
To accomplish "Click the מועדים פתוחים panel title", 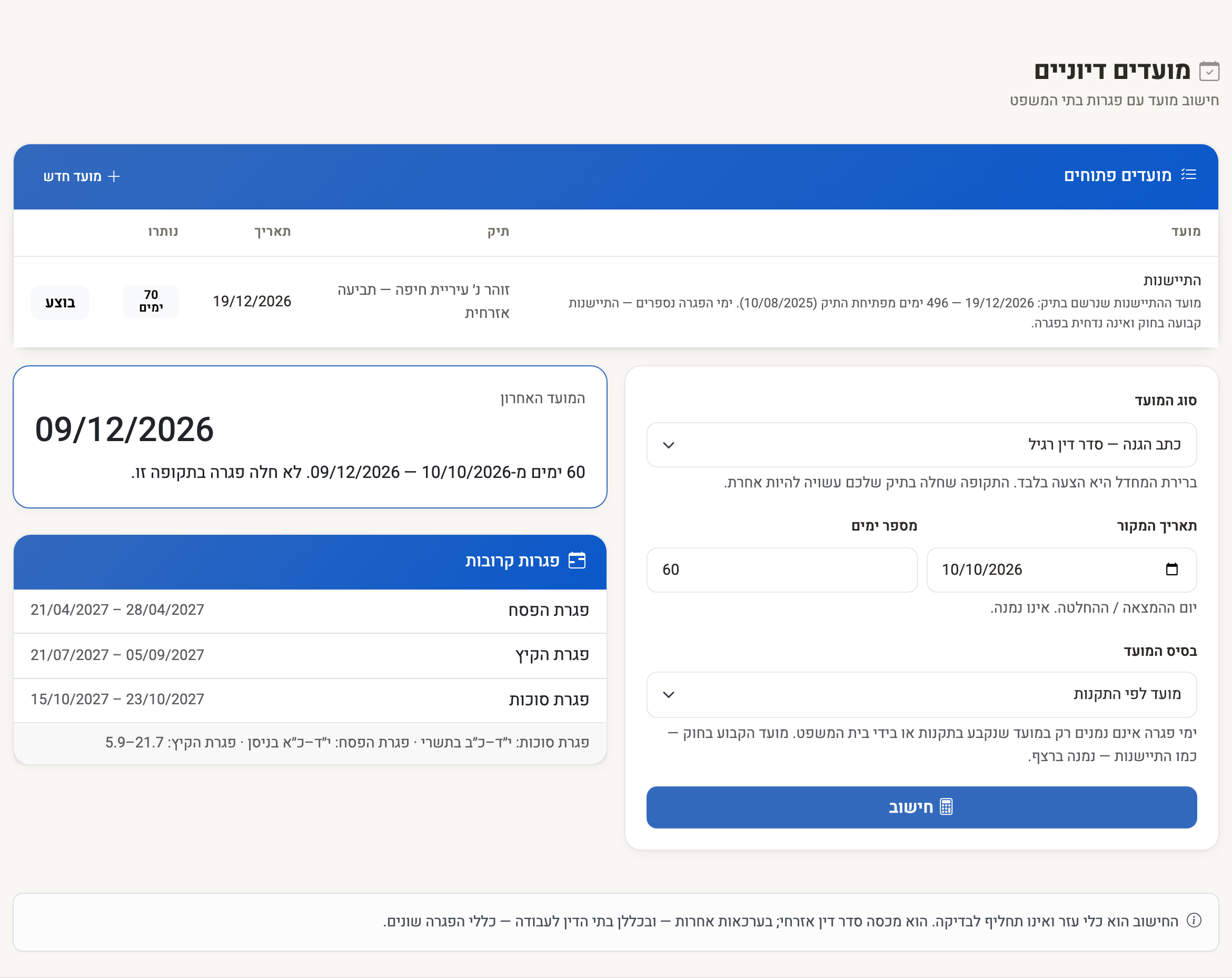I will 1117,175.
